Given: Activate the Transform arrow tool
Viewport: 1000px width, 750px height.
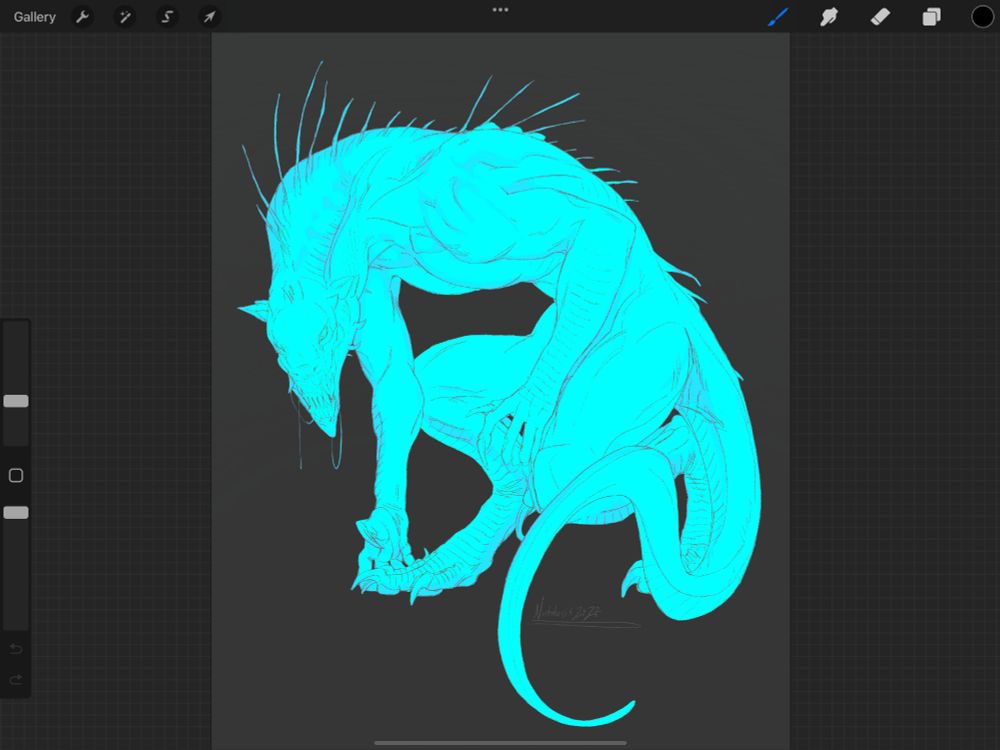Looking at the screenshot, I should point(209,17).
